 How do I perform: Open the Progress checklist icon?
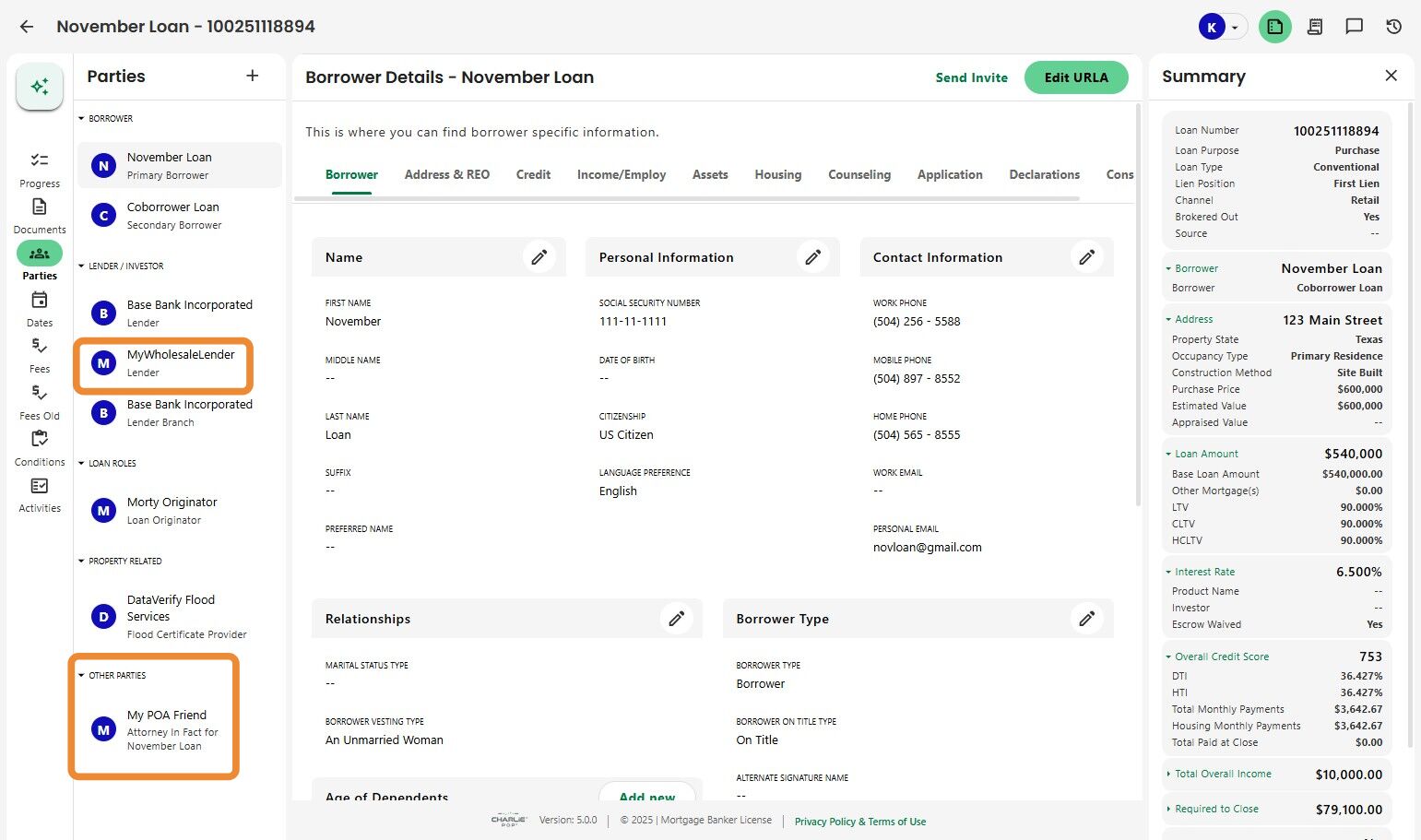(x=40, y=160)
